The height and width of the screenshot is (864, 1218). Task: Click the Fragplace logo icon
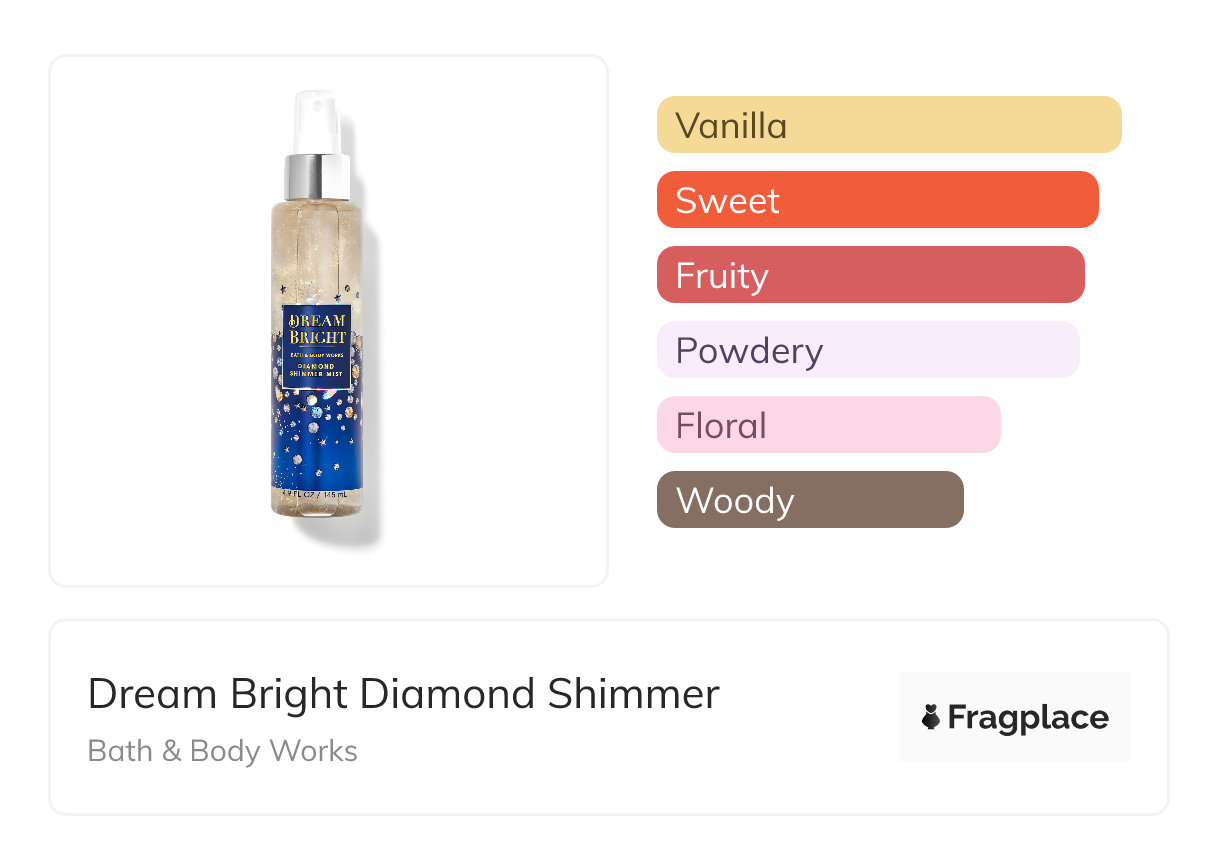pos(931,717)
